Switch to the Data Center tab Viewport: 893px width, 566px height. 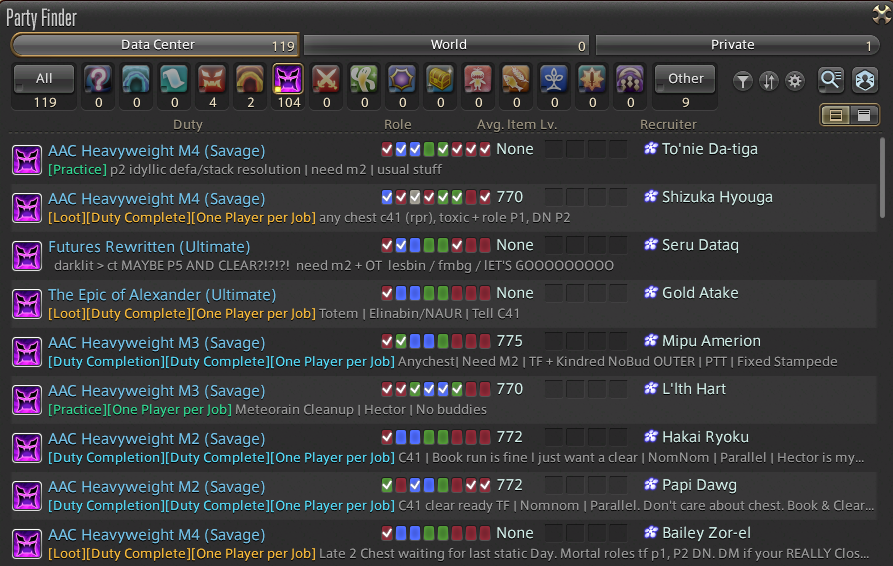(x=155, y=45)
